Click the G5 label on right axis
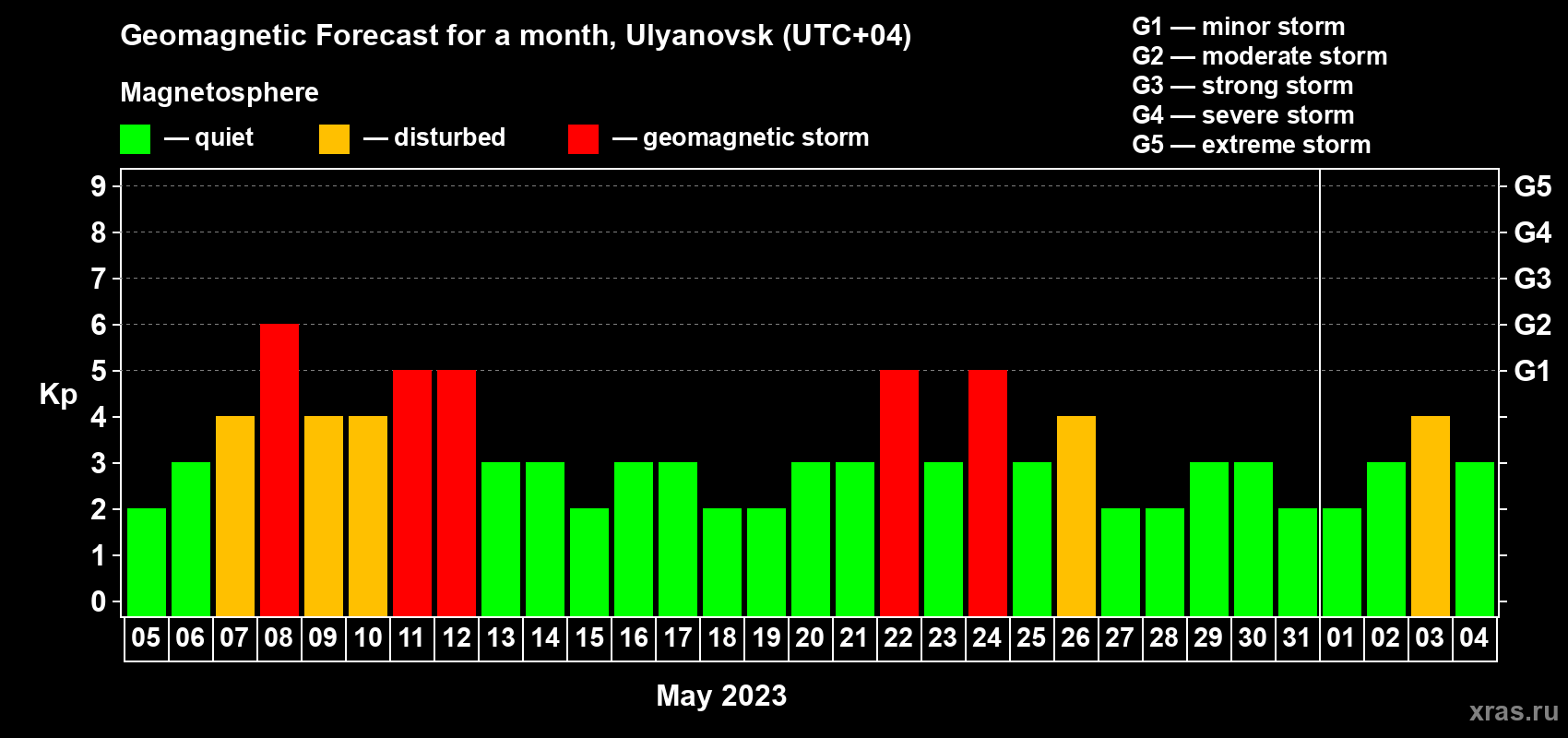 1533,186
